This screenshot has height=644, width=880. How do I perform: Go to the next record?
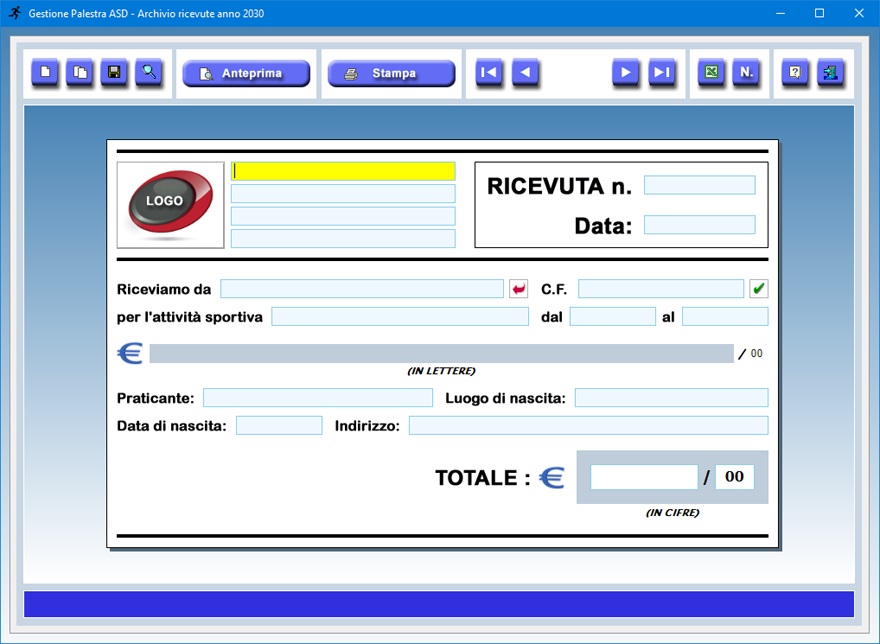tap(625, 72)
